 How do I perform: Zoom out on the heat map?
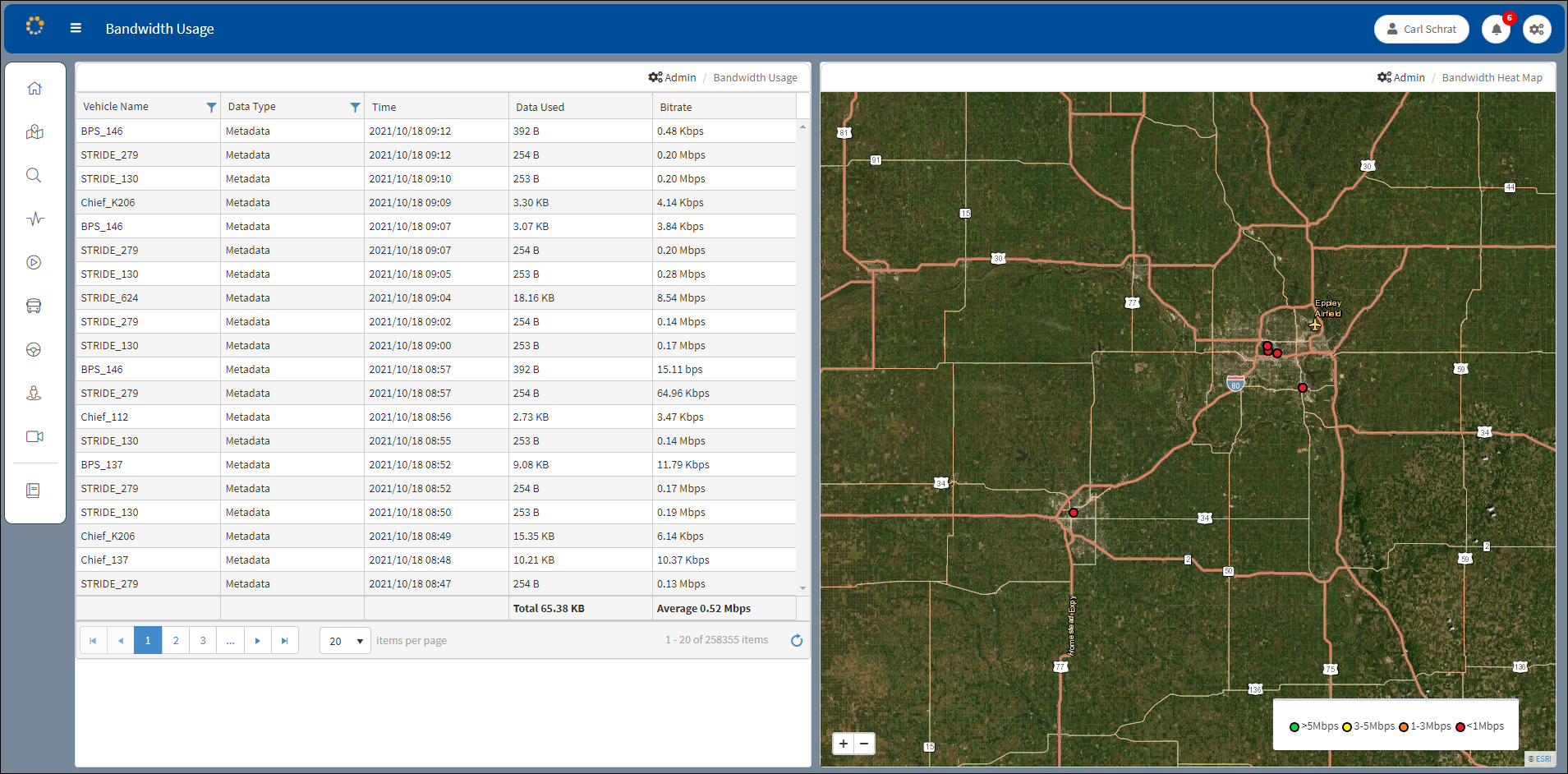[864, 744]
